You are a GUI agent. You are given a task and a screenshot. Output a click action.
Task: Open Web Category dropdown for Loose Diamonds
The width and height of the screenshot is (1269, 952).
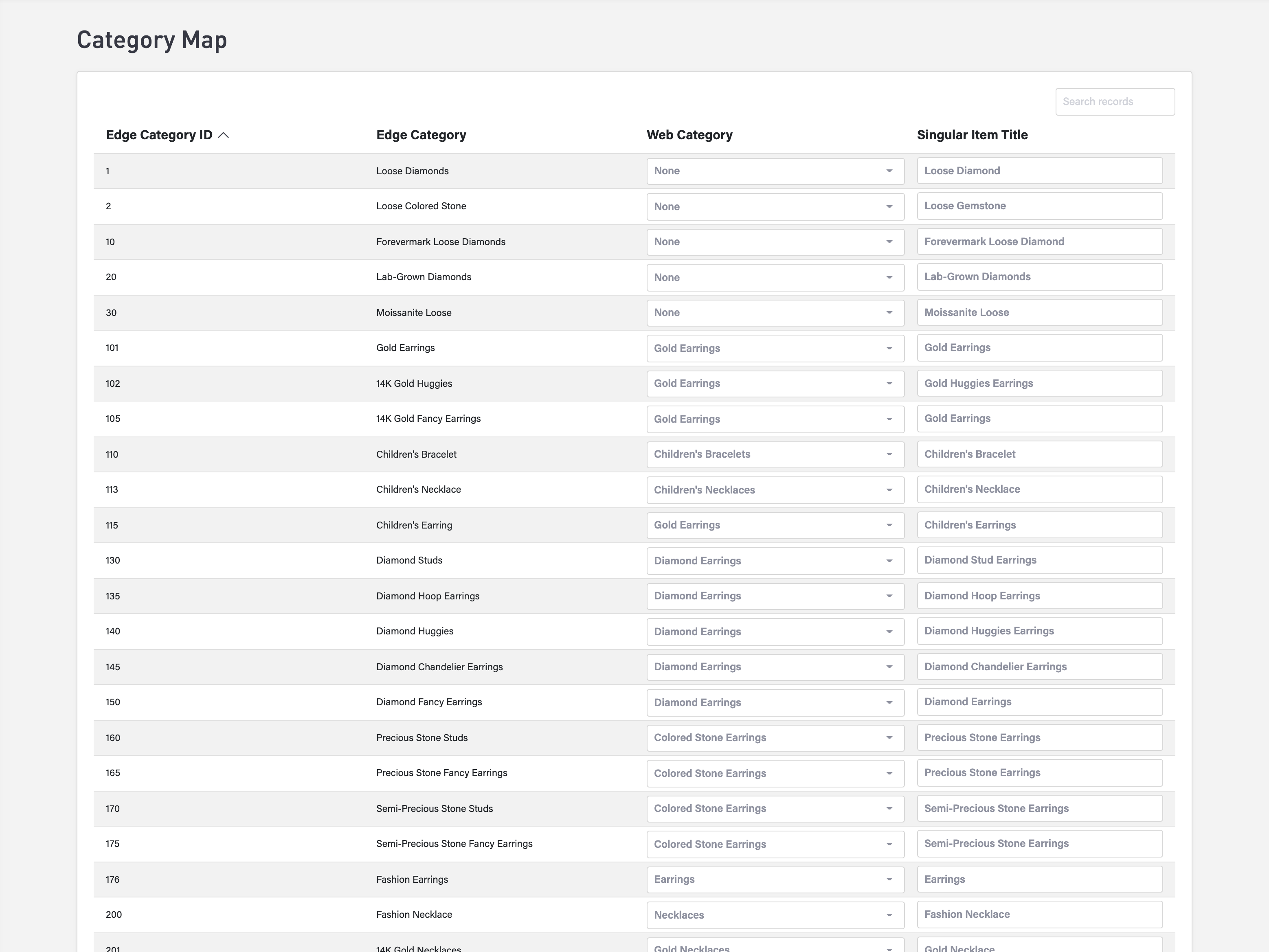pyautogui.click(x=775, y=171)
